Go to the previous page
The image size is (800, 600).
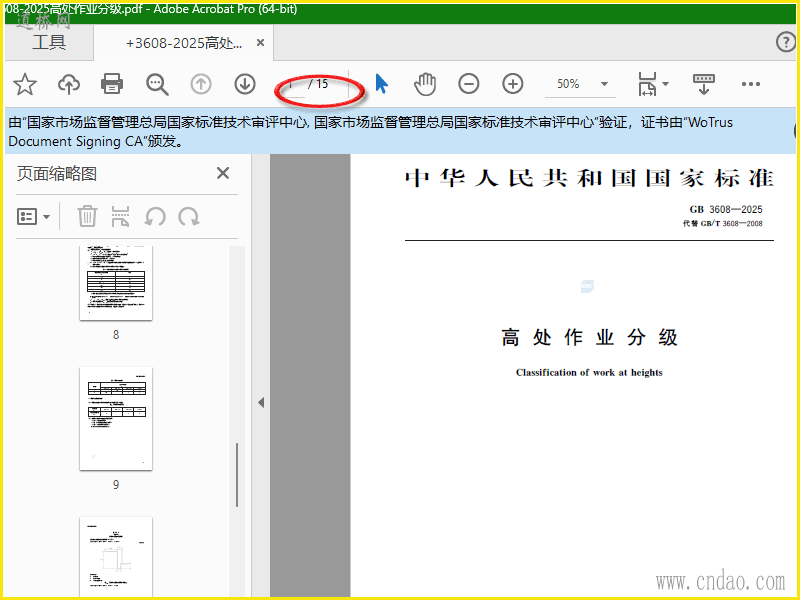pyautogui.click(x=201, y=84)
